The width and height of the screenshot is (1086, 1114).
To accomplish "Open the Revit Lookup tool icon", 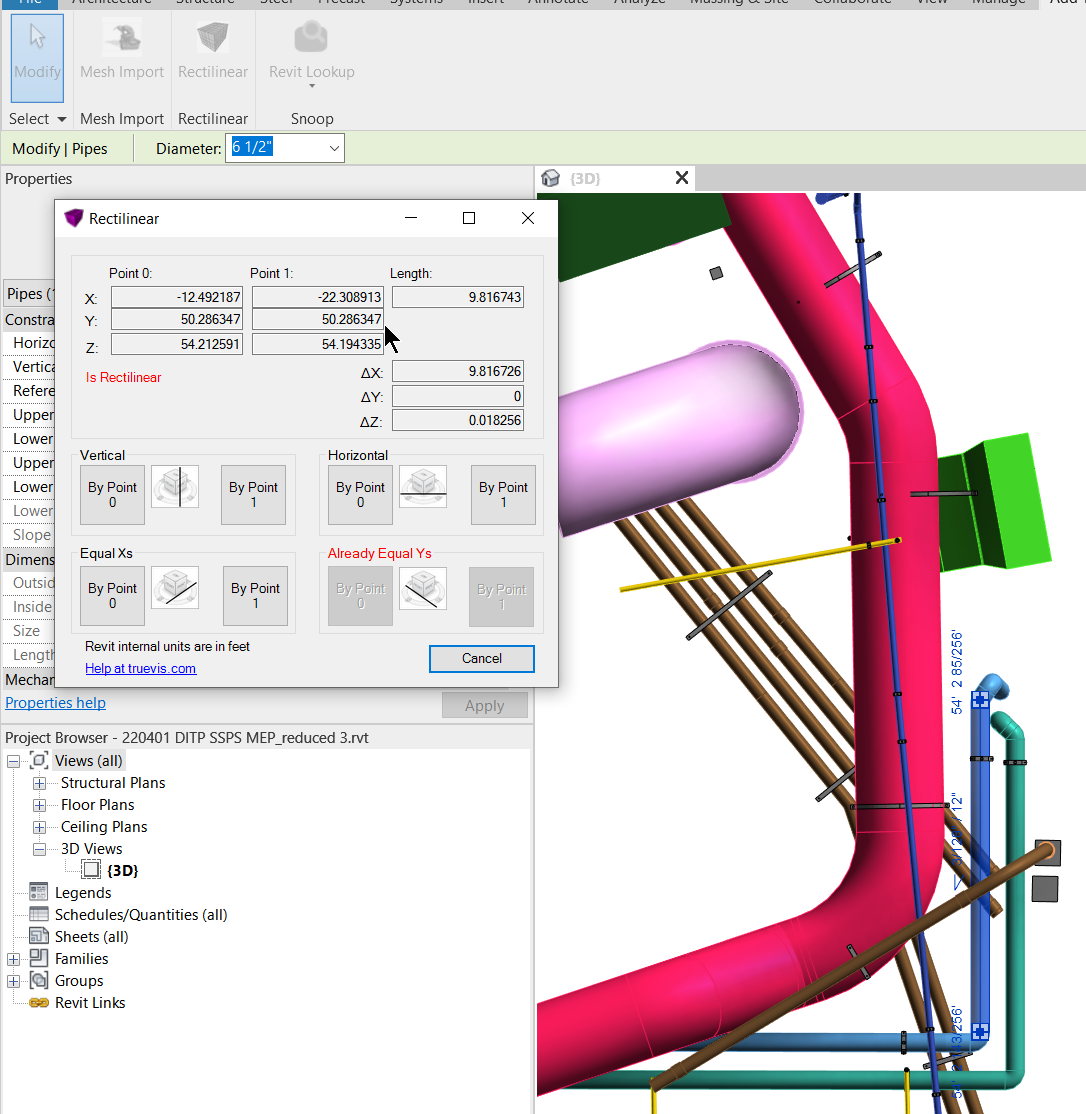I will [311, 37].
